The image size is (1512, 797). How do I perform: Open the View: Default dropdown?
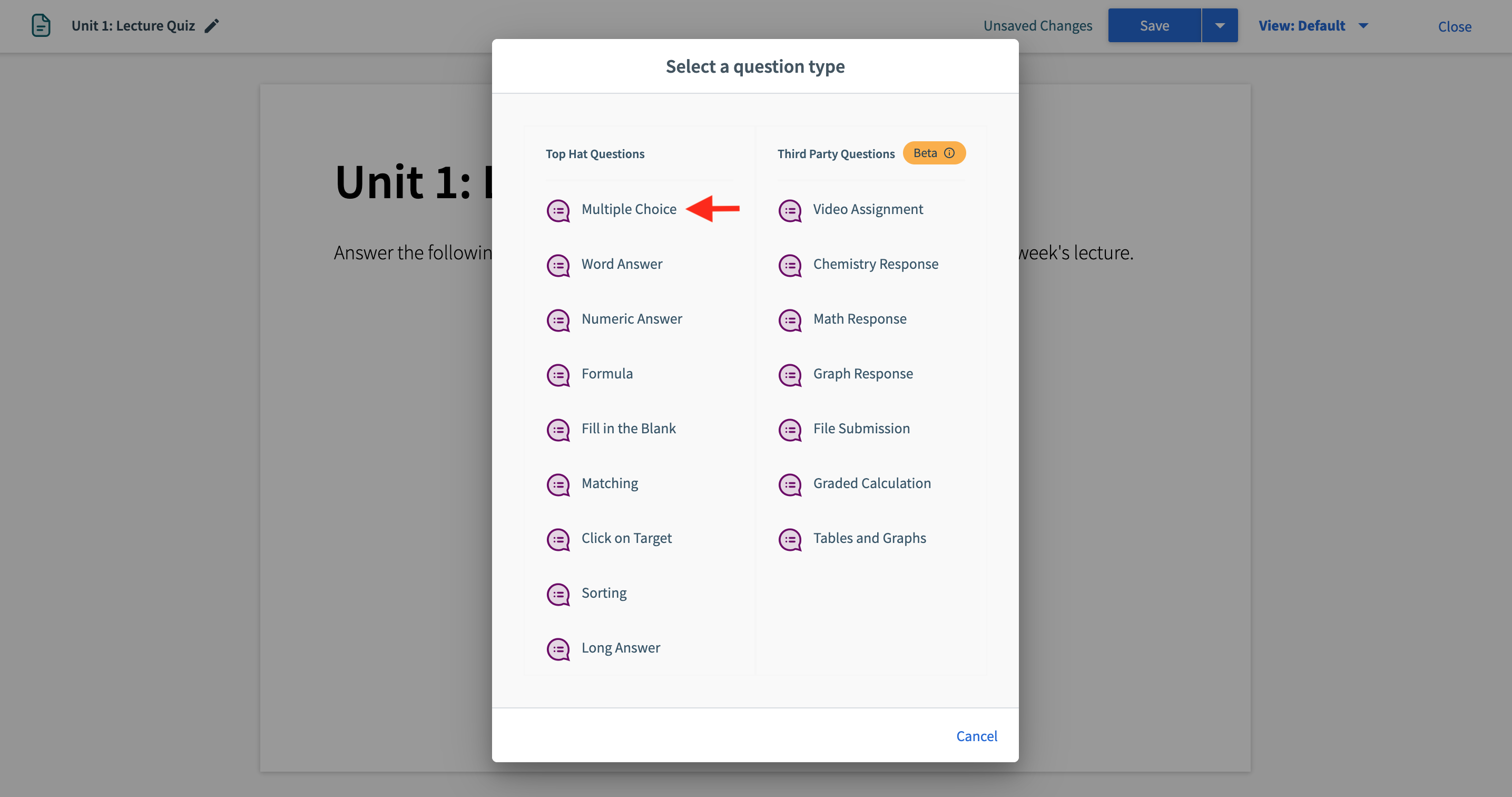(x=1313, y=25)
